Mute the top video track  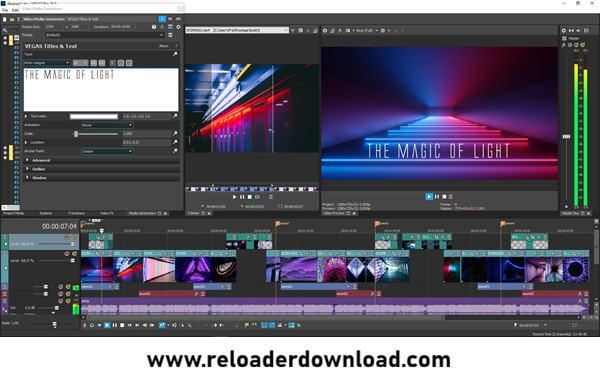pos(67,237)
